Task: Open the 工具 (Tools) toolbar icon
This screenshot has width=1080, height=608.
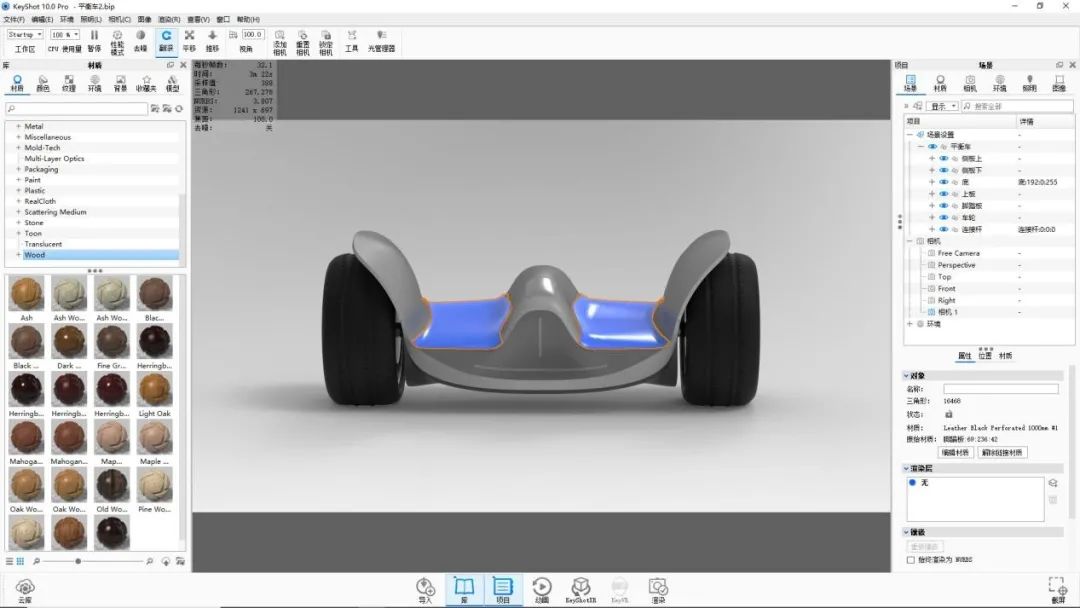Action: [352, 40]
